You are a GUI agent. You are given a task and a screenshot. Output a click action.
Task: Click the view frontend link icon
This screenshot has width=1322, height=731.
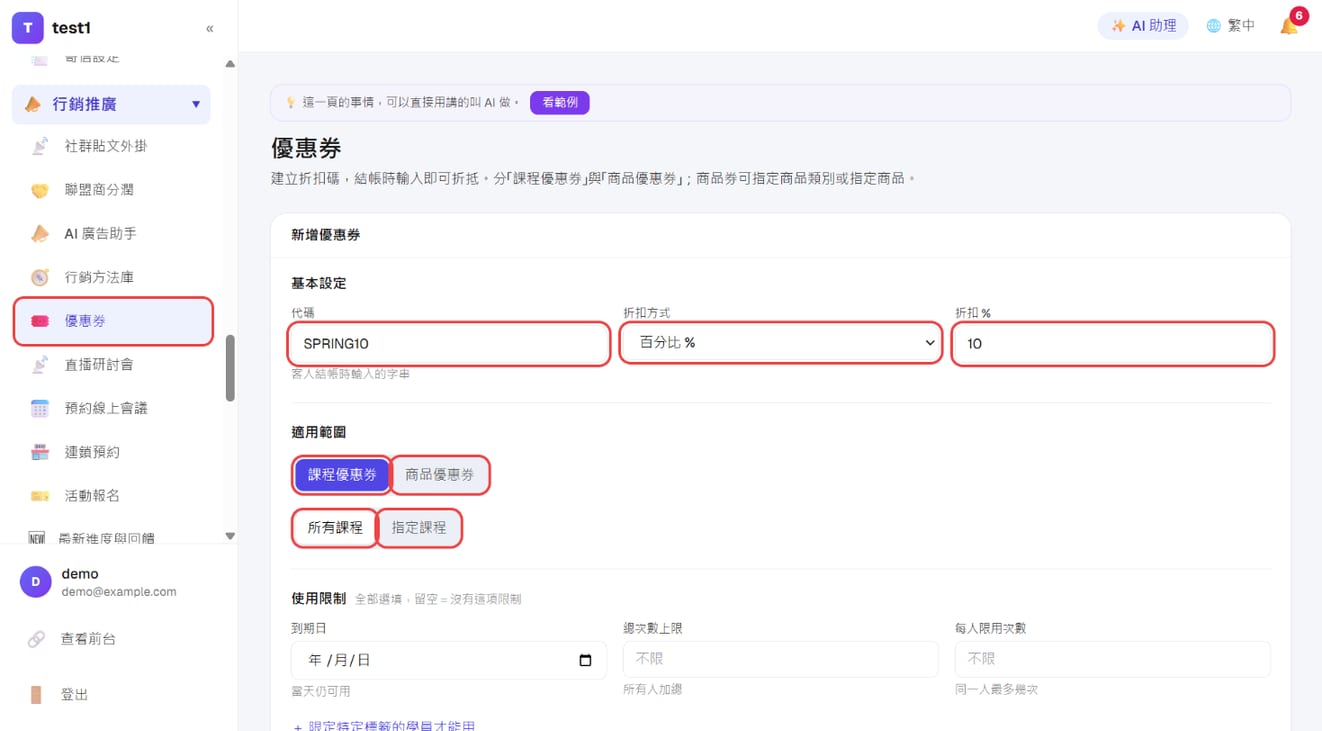(x=36, y=639)
